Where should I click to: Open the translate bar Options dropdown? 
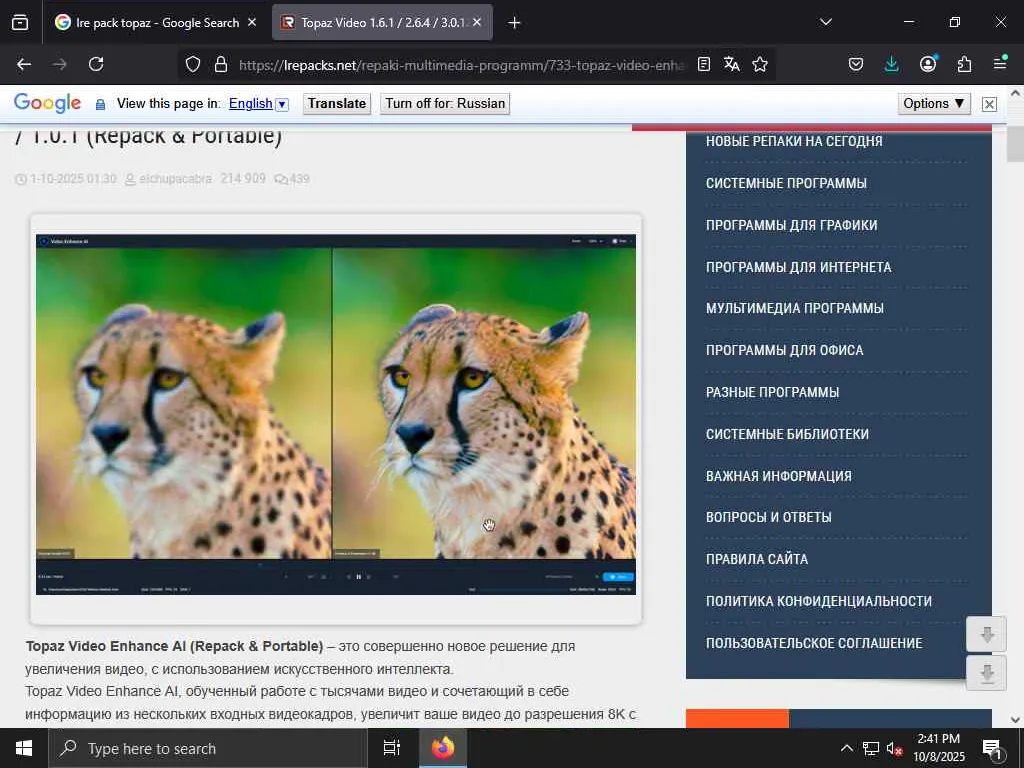click(934, 104)
